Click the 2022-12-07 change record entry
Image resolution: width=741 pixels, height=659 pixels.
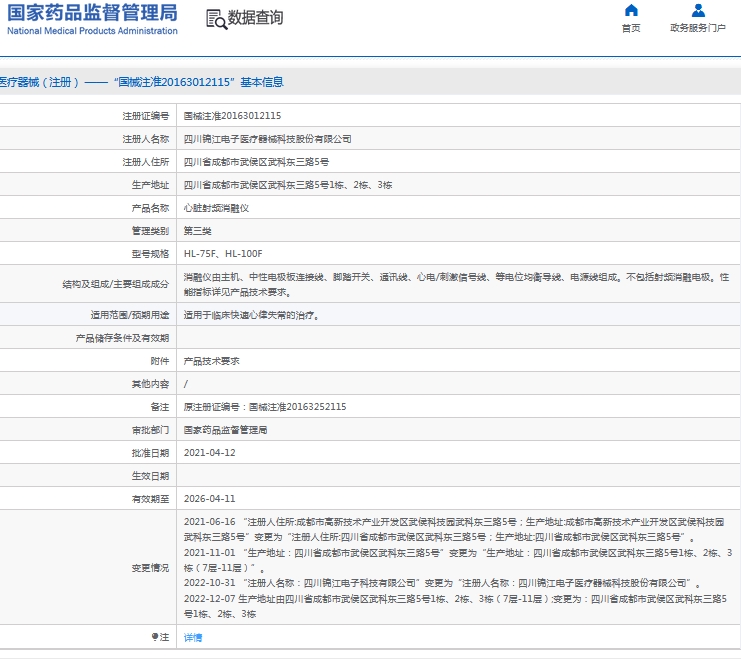pyautogui.click(x=455, y=607)
